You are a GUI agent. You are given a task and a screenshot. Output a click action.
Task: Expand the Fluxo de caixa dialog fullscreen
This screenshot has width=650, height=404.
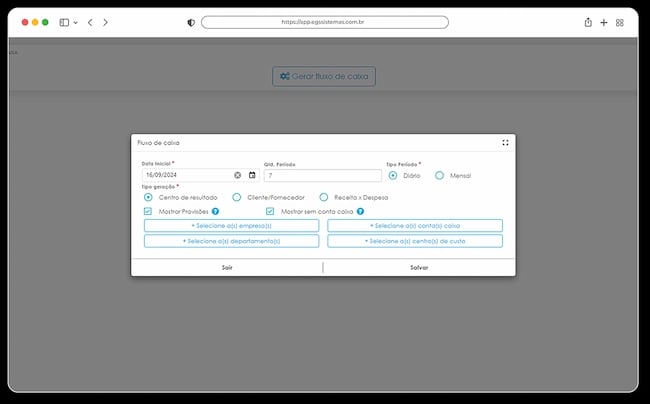[505, 143]
